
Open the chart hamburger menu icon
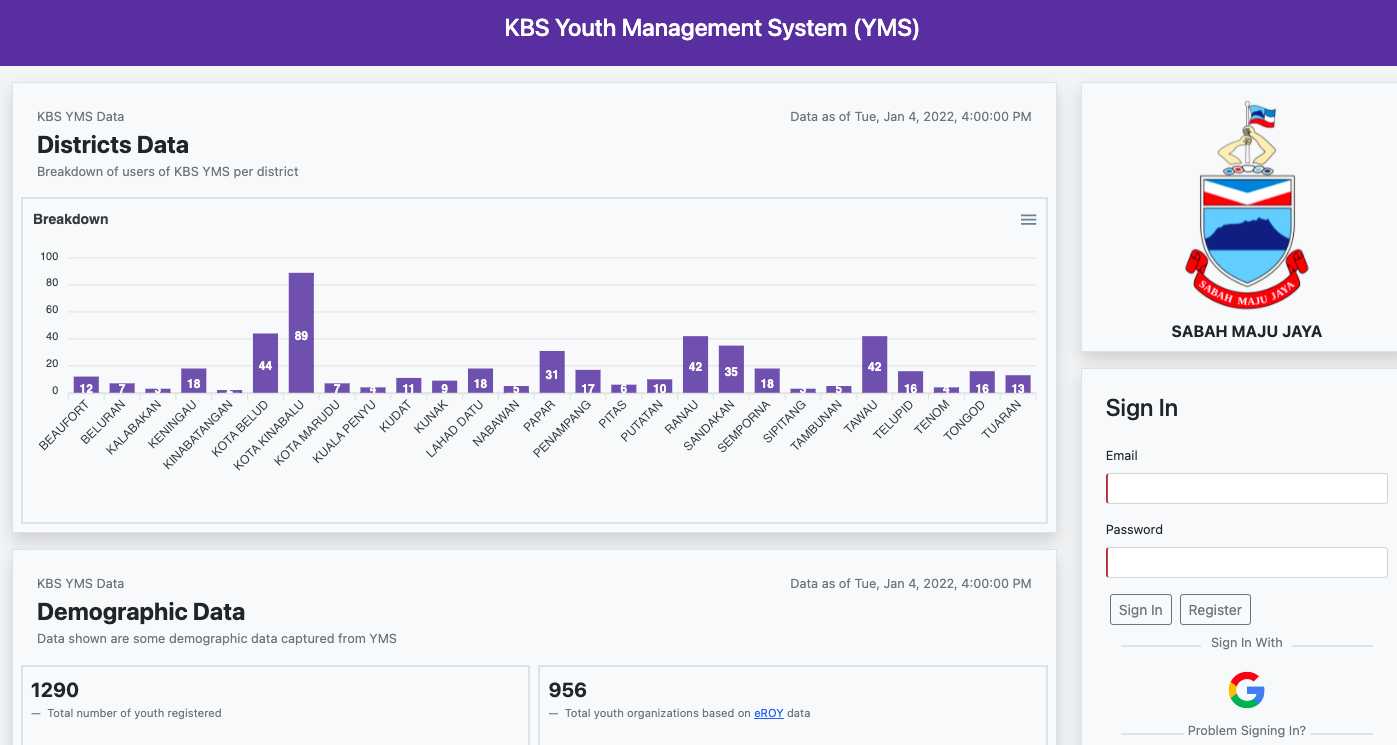coord(1028,220)
